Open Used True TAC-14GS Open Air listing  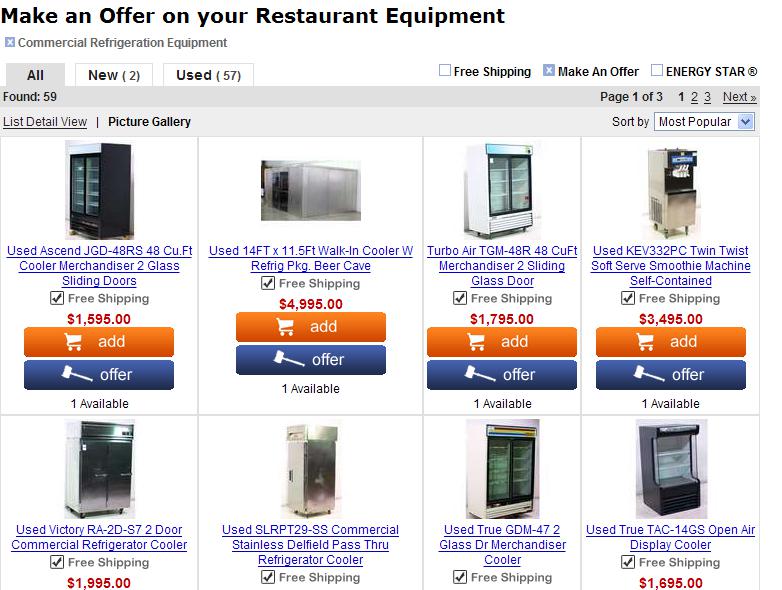(x=671, y=537)
